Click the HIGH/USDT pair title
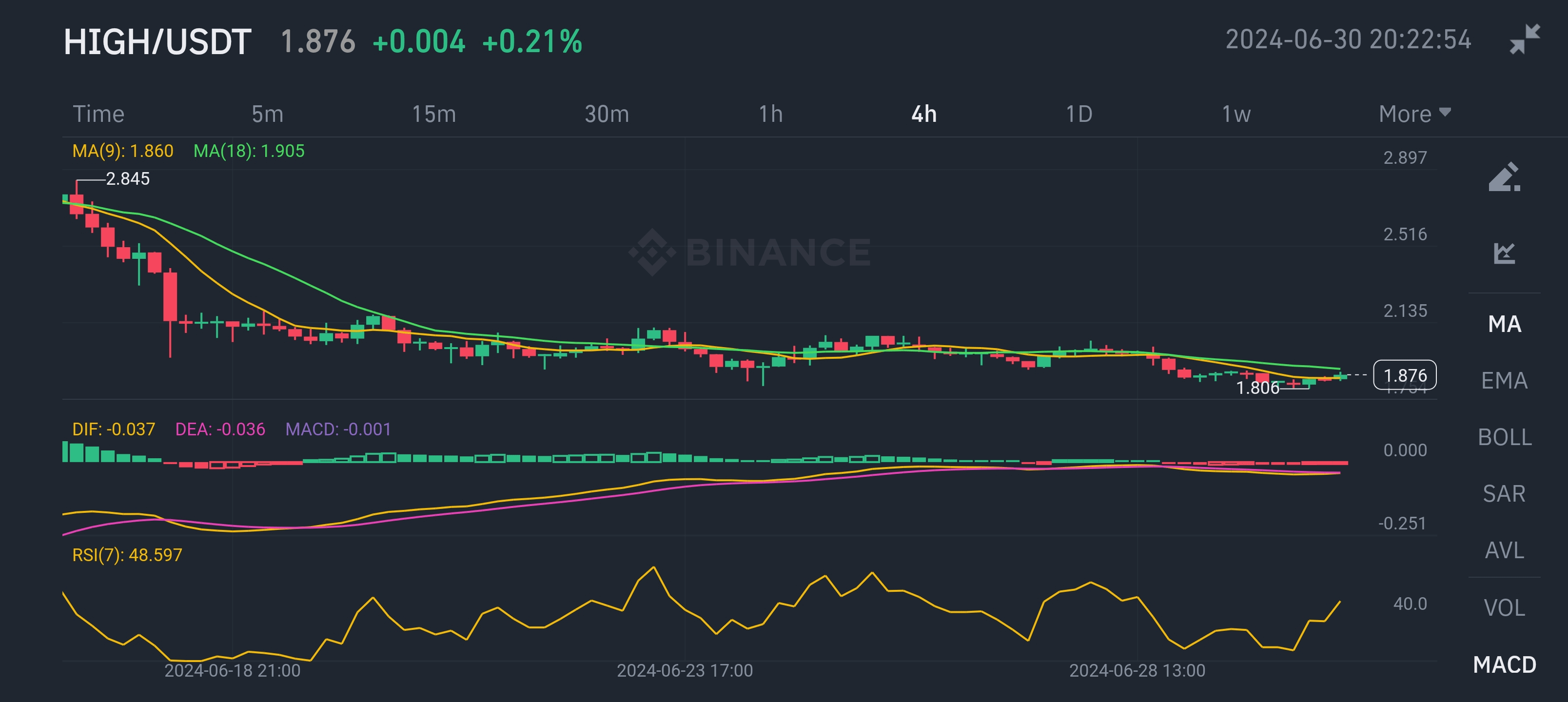This screenshot has height=702, width=1568. point(157,42)
